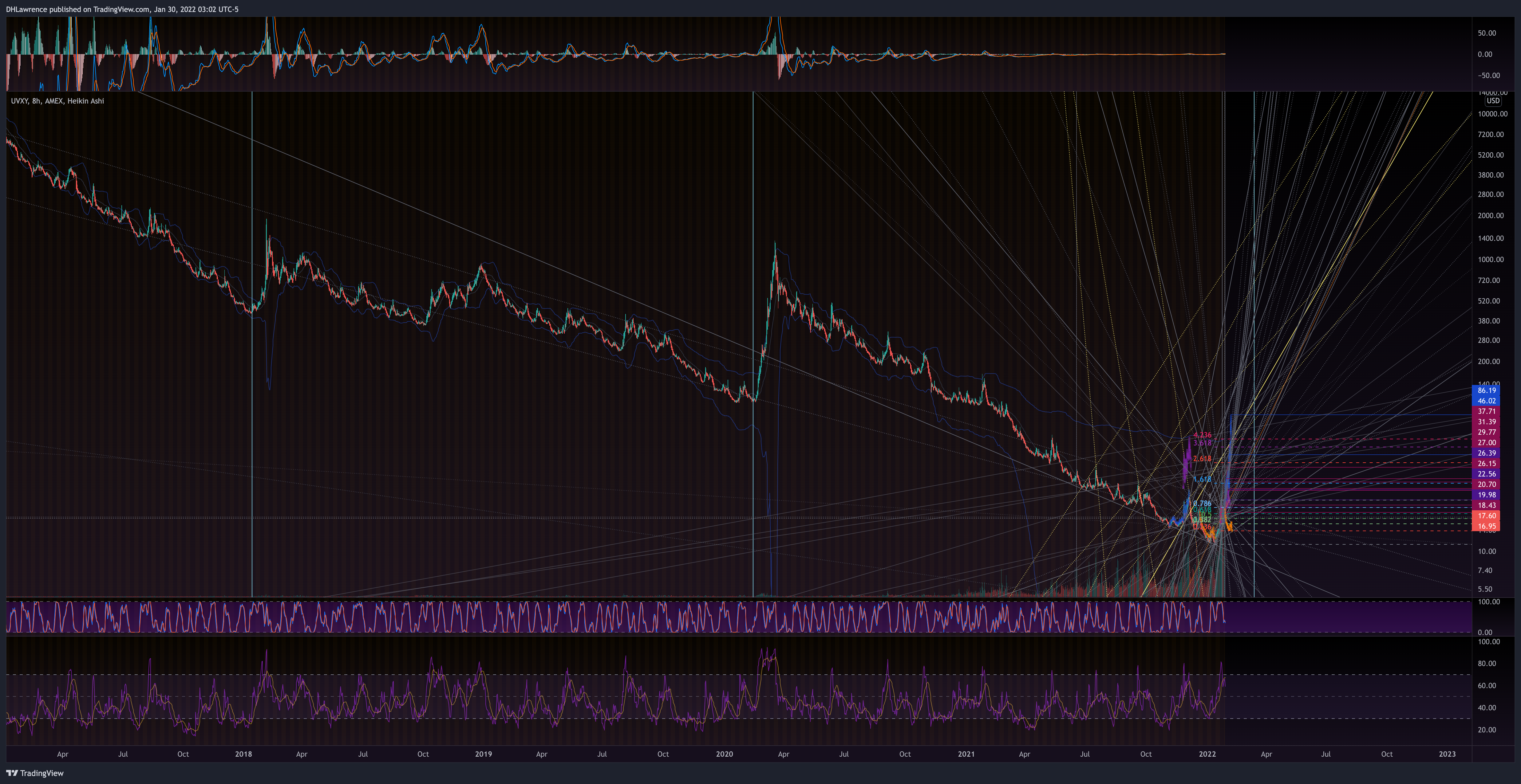
Task: Click the UVXY, 8h, AMEX, Heikin Ashi title
Action: click(57, 101)
